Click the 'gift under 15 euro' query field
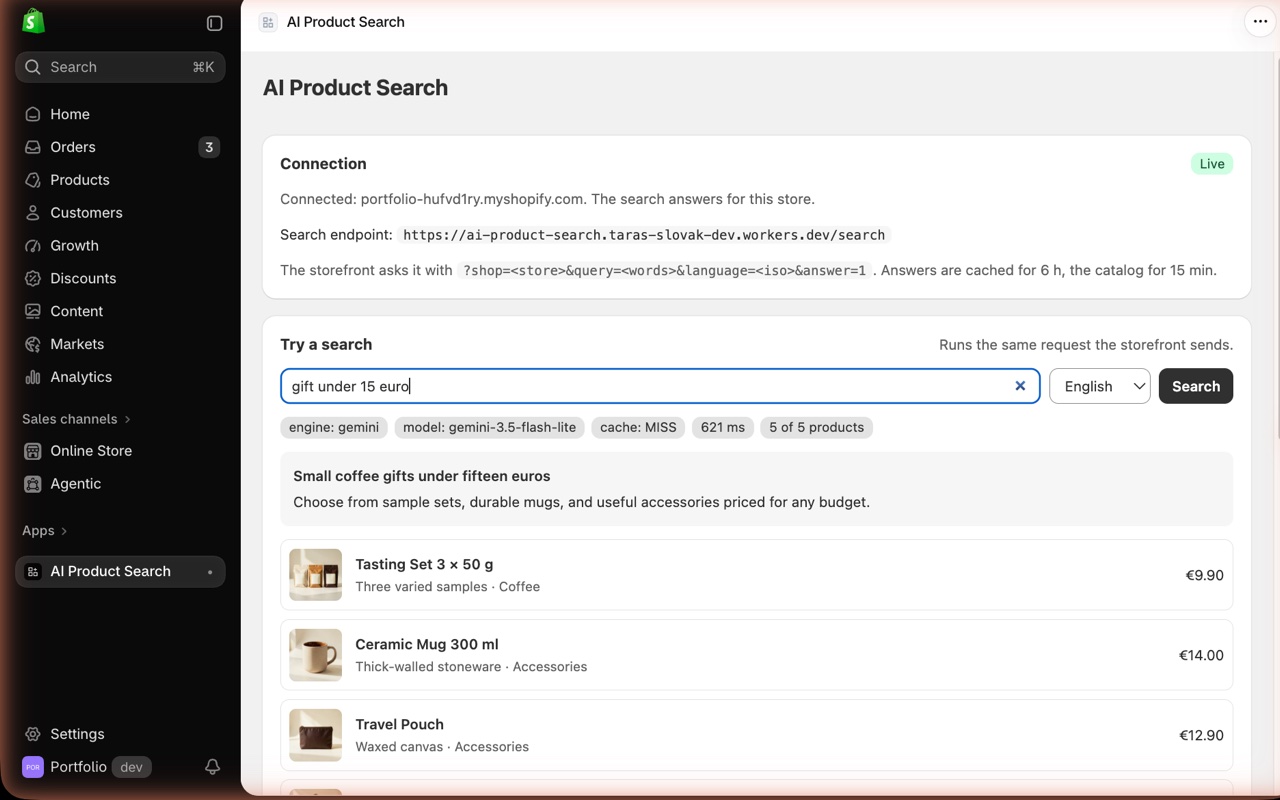Screen dimensions: 1280x800 pos(660,386)
